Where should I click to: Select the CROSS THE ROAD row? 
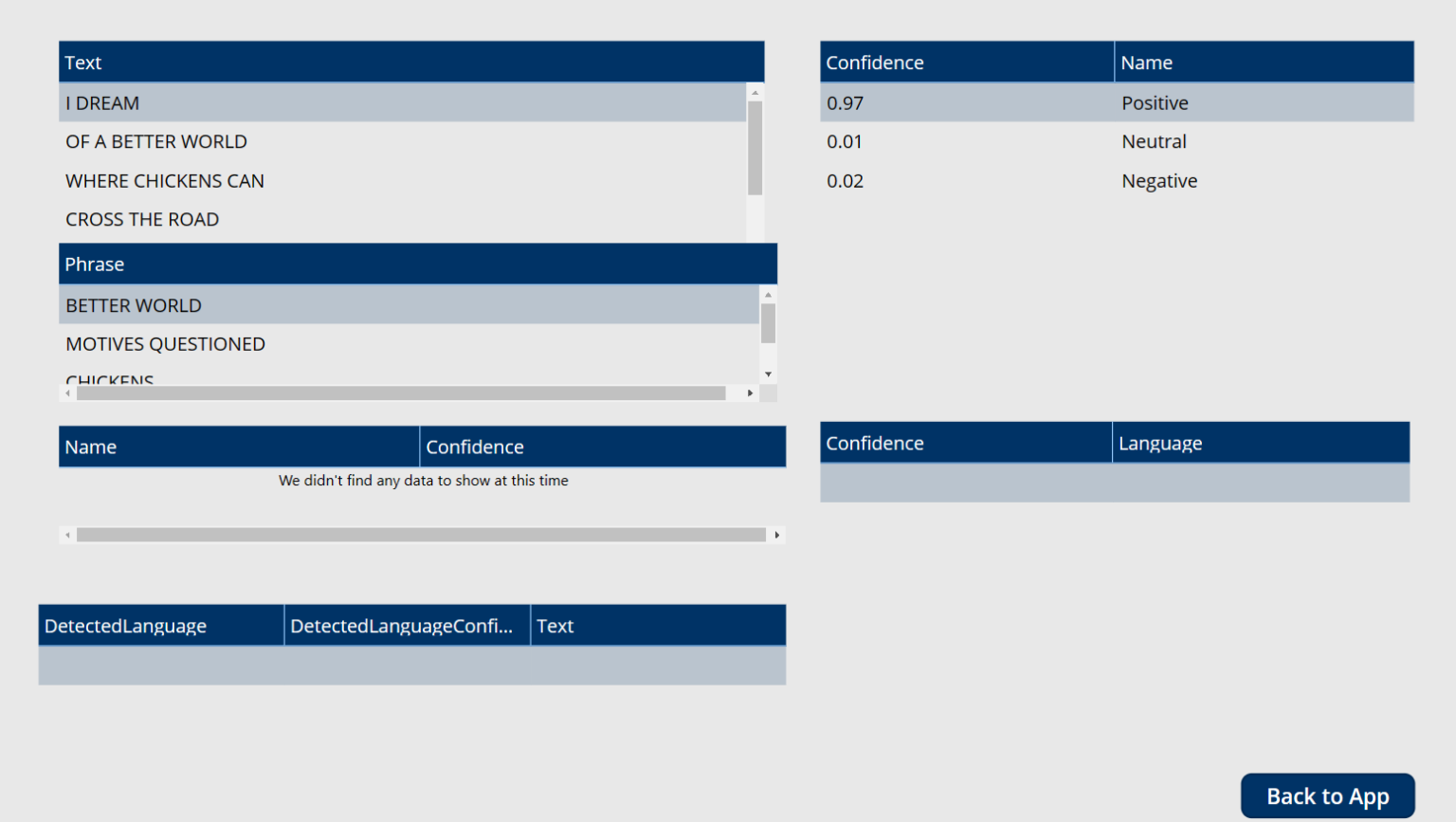coord(379,219)
